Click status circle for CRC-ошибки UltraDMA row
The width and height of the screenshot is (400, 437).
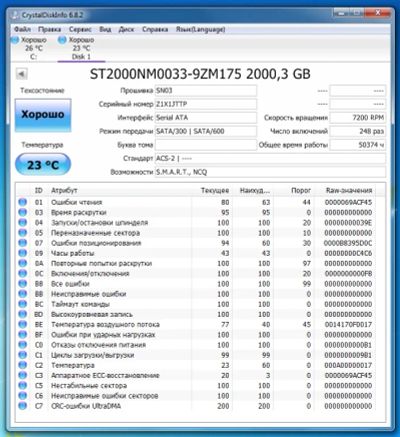(x=22, y=406)
